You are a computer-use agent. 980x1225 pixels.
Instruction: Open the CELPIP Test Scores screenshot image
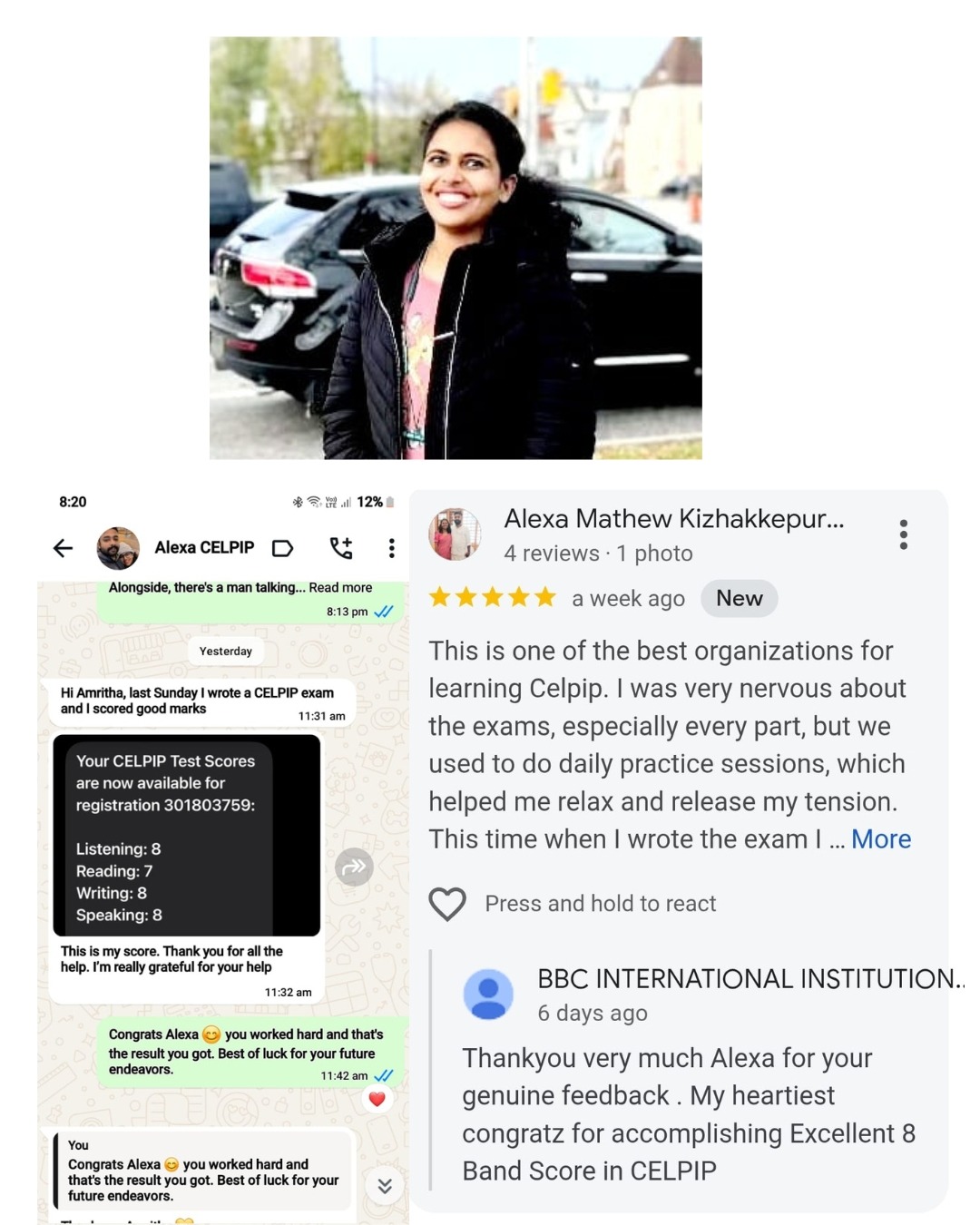point(187,836)
